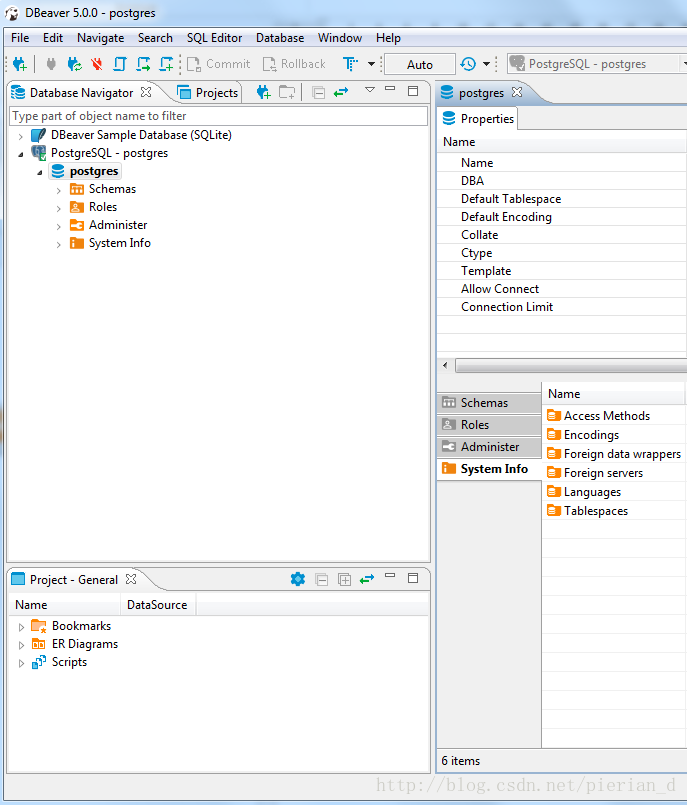Select the Roles section in editor sidebar
687x805 pixels.
[489, 425]
